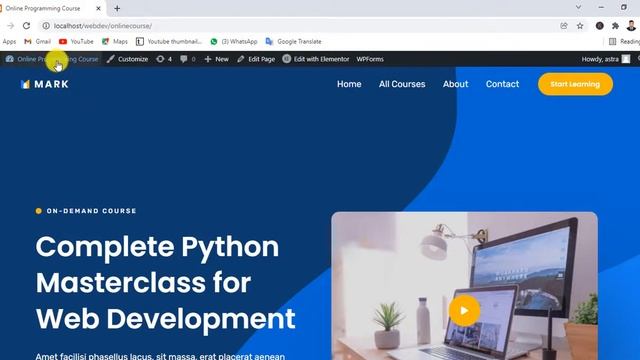Click Edit Page in the admin bar

pos(256,59)
